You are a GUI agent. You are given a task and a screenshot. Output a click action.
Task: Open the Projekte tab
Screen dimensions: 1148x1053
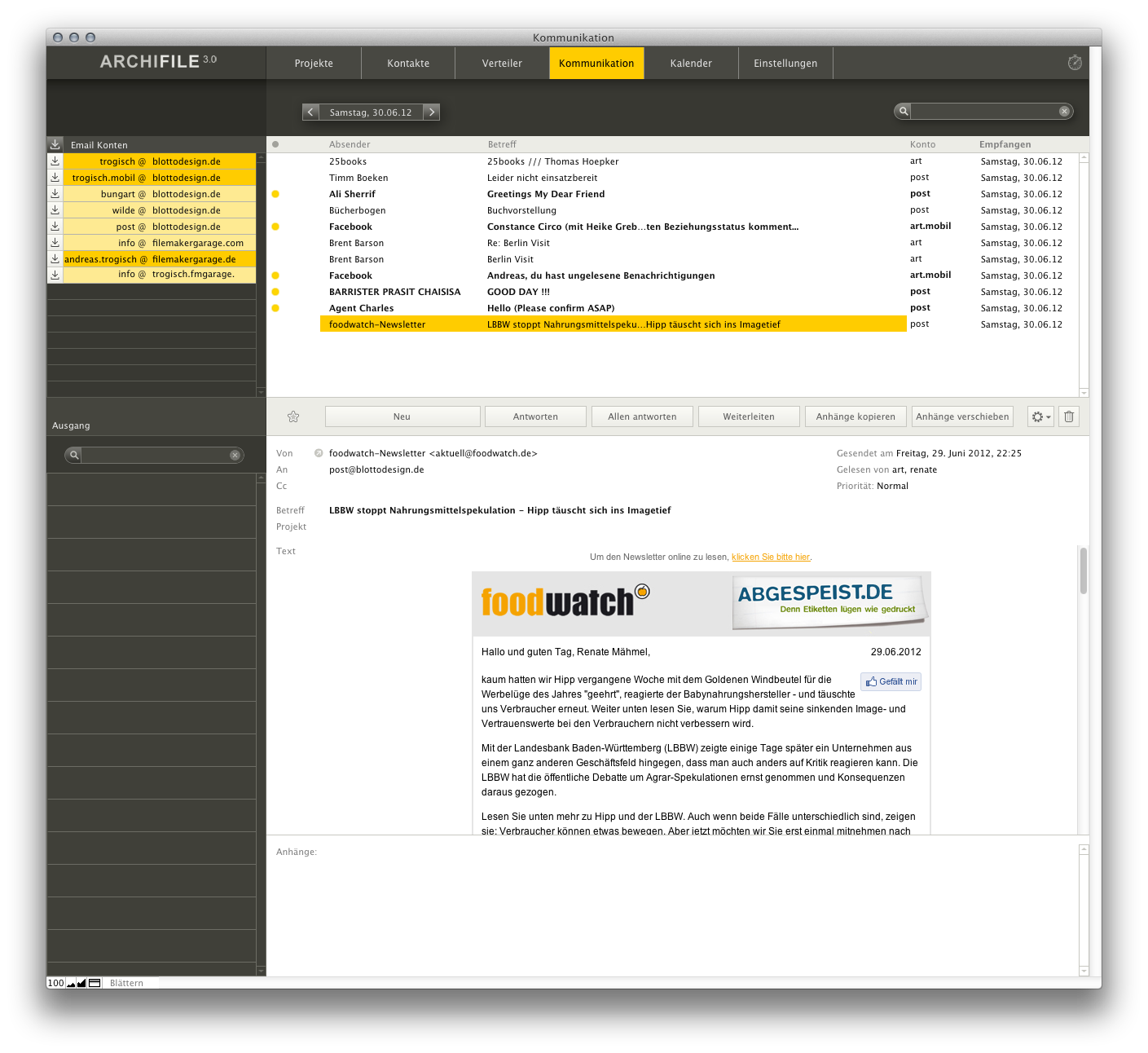(314, 63)
